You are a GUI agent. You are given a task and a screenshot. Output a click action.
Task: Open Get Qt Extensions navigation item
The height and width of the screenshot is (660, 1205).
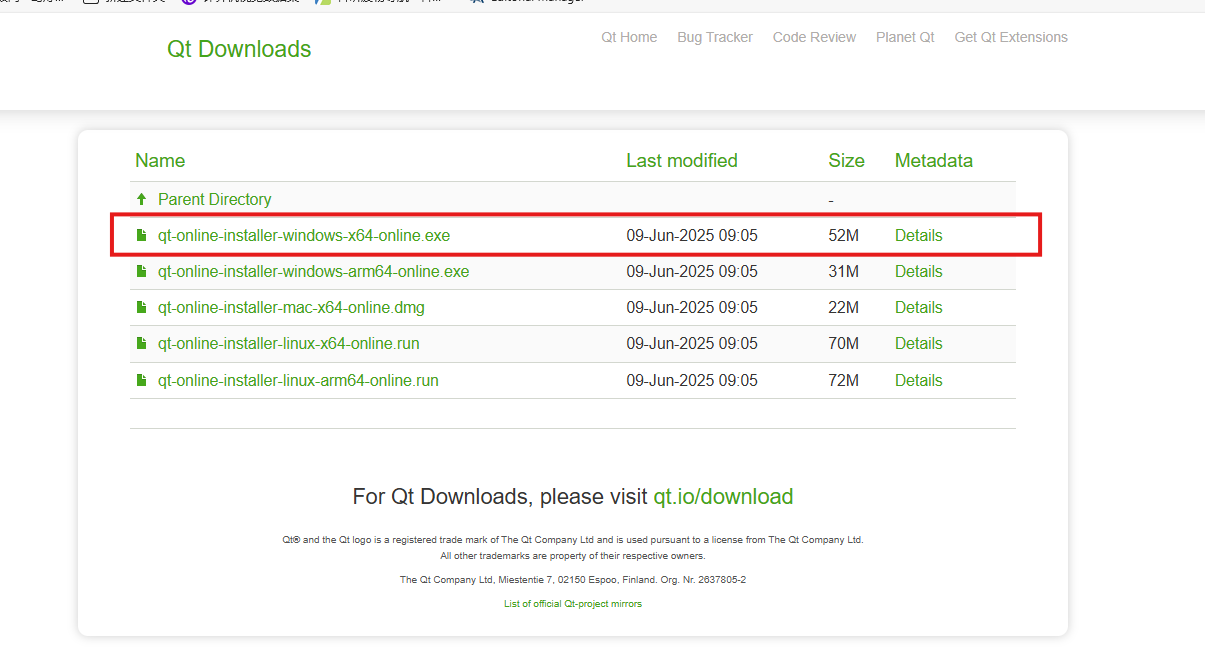click(x=1011, y=37)
